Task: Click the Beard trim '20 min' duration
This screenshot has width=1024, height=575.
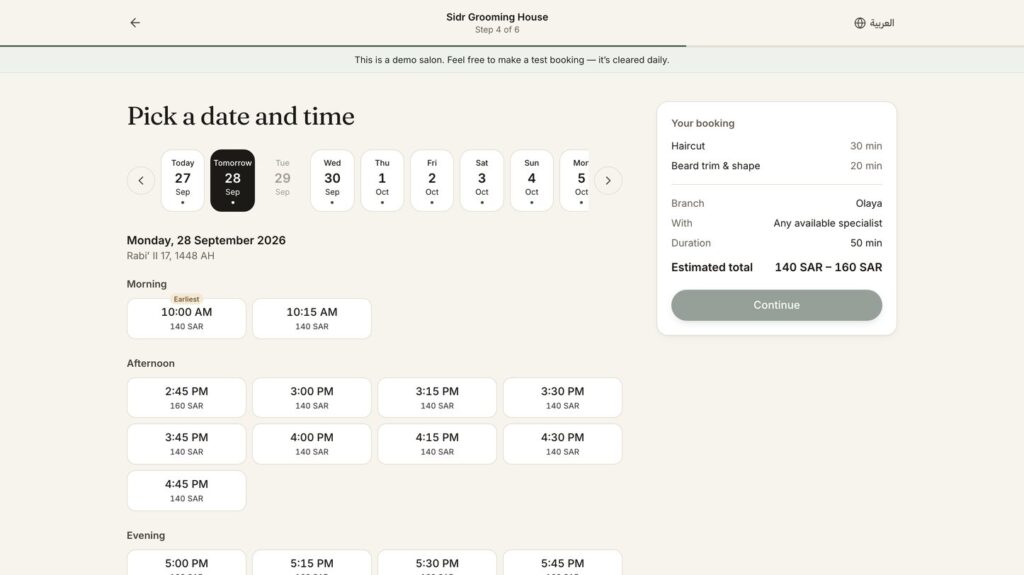Action: (x=866, y=166)
